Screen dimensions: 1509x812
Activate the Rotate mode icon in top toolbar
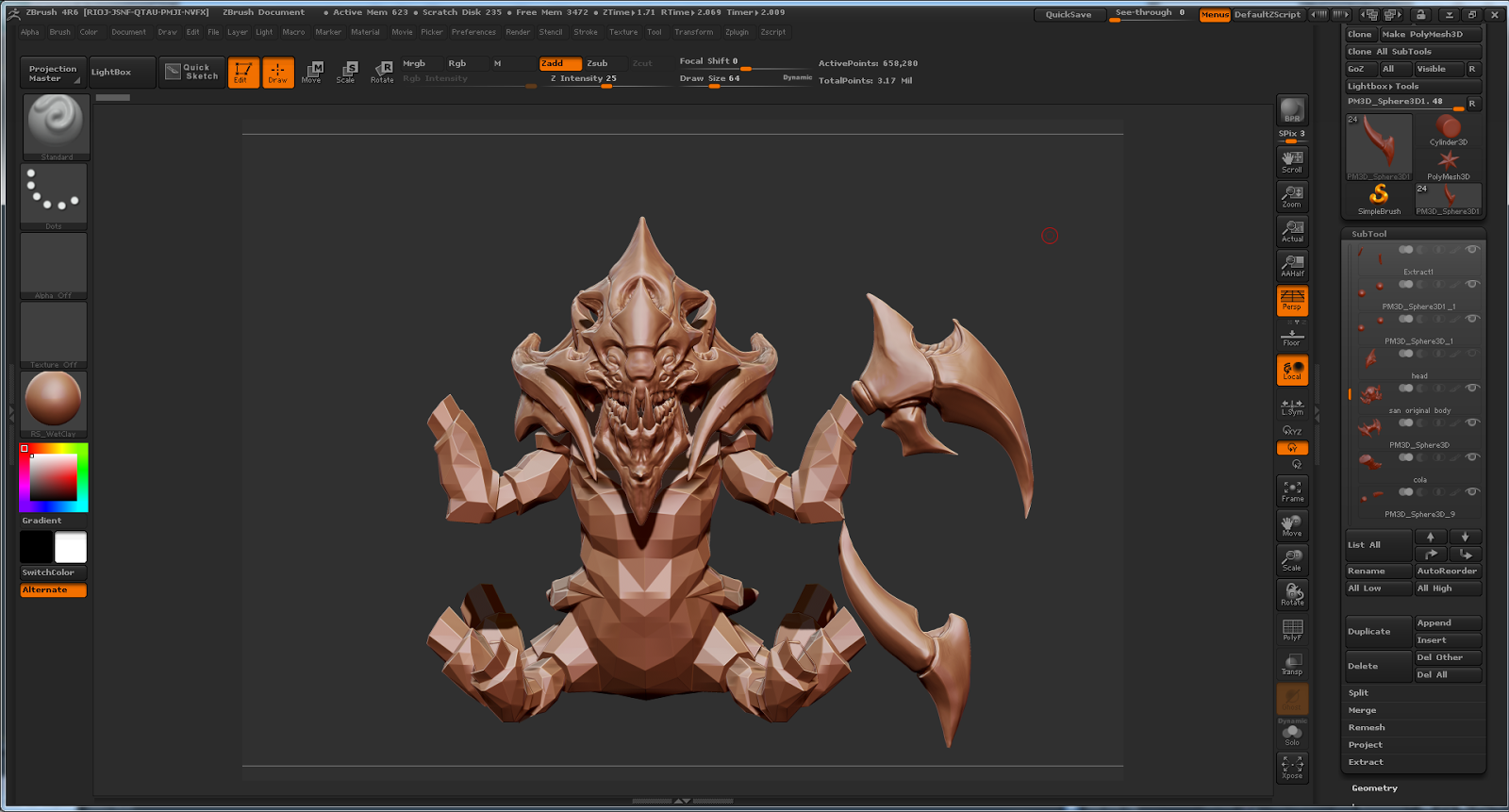pos(382,72)
